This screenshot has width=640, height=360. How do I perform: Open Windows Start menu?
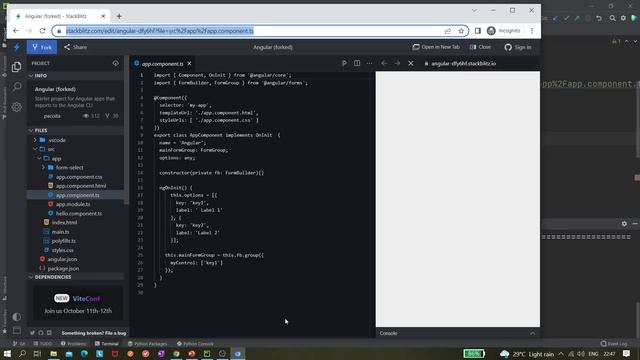click(x=7, y=353)
